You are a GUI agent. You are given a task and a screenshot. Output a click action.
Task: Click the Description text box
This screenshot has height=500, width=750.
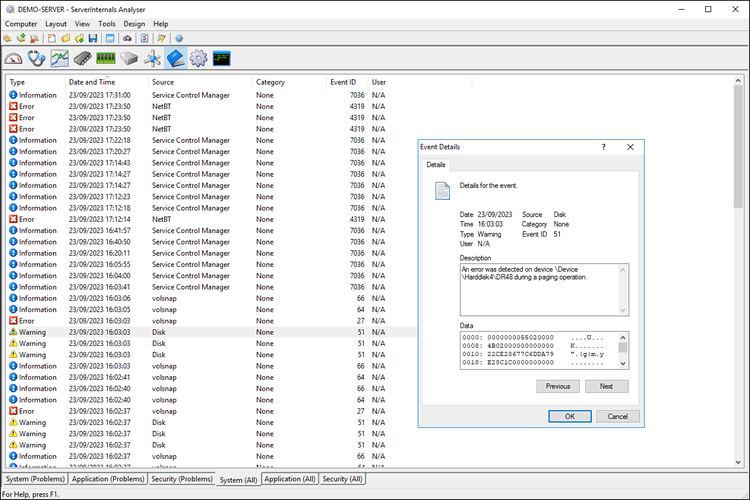(544, 289)
